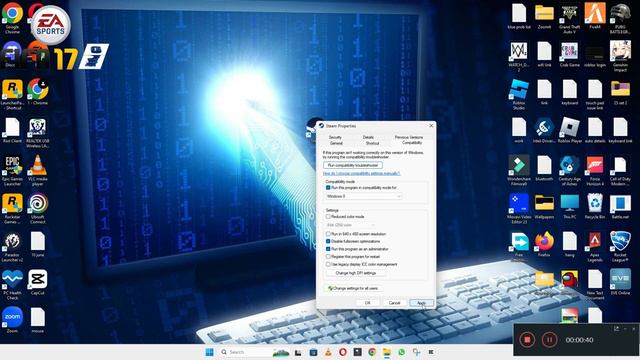The image size is (640, 360).
Task: Stop the screen recording
Action: pos(527,340)
